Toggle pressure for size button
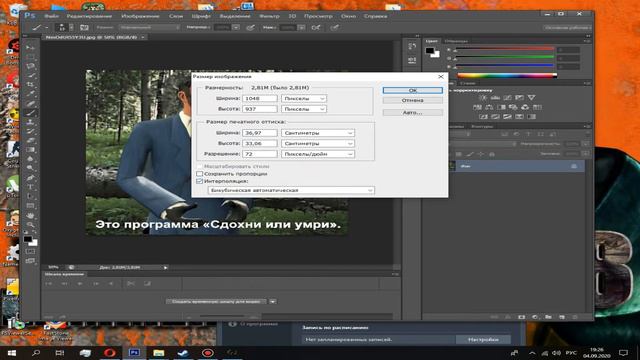 click(335, 27)
